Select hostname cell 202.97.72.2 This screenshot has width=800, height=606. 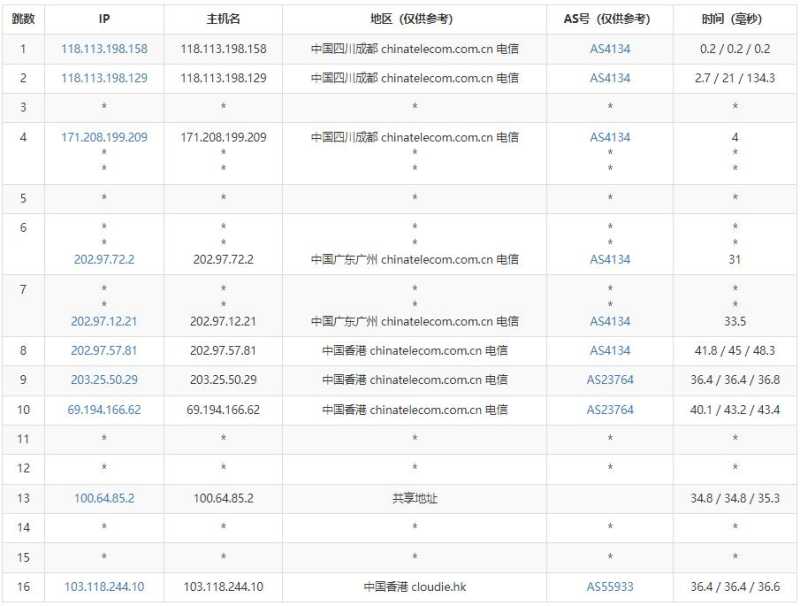223,259
